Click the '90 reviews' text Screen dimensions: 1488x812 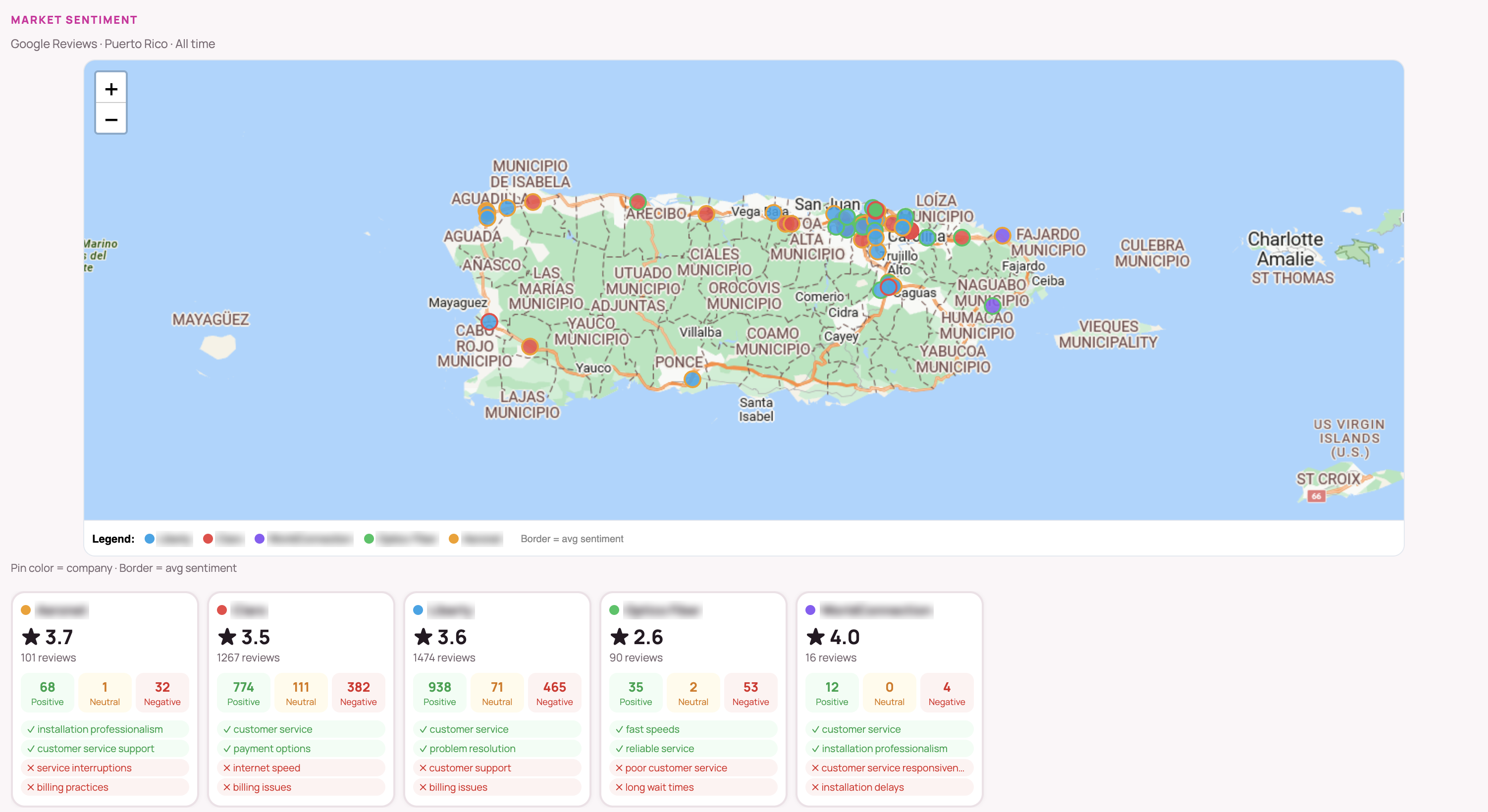pos(636,657)
